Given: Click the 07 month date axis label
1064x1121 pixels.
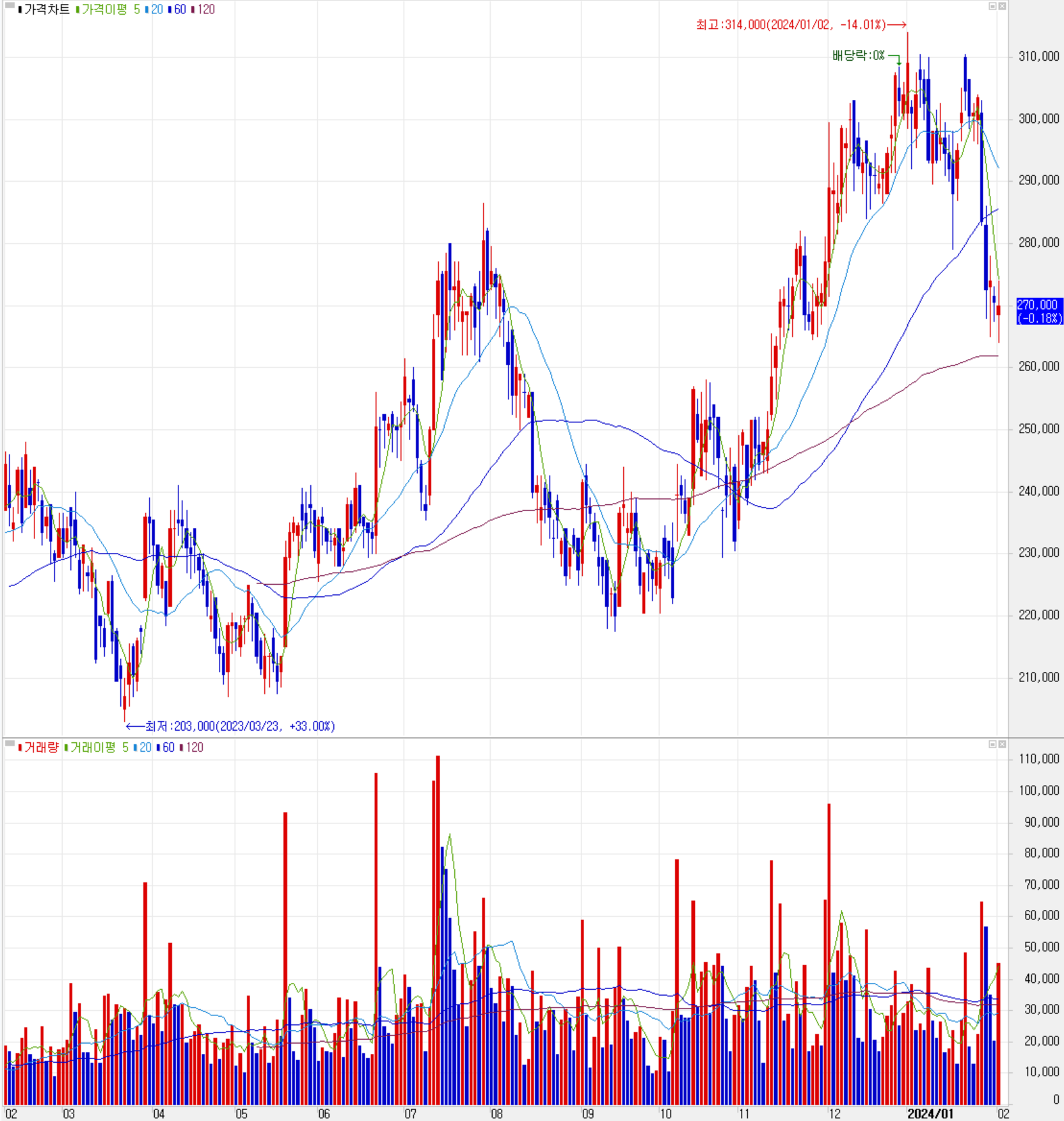Looking at the screenshot, I should click(x=410, y=1114).
